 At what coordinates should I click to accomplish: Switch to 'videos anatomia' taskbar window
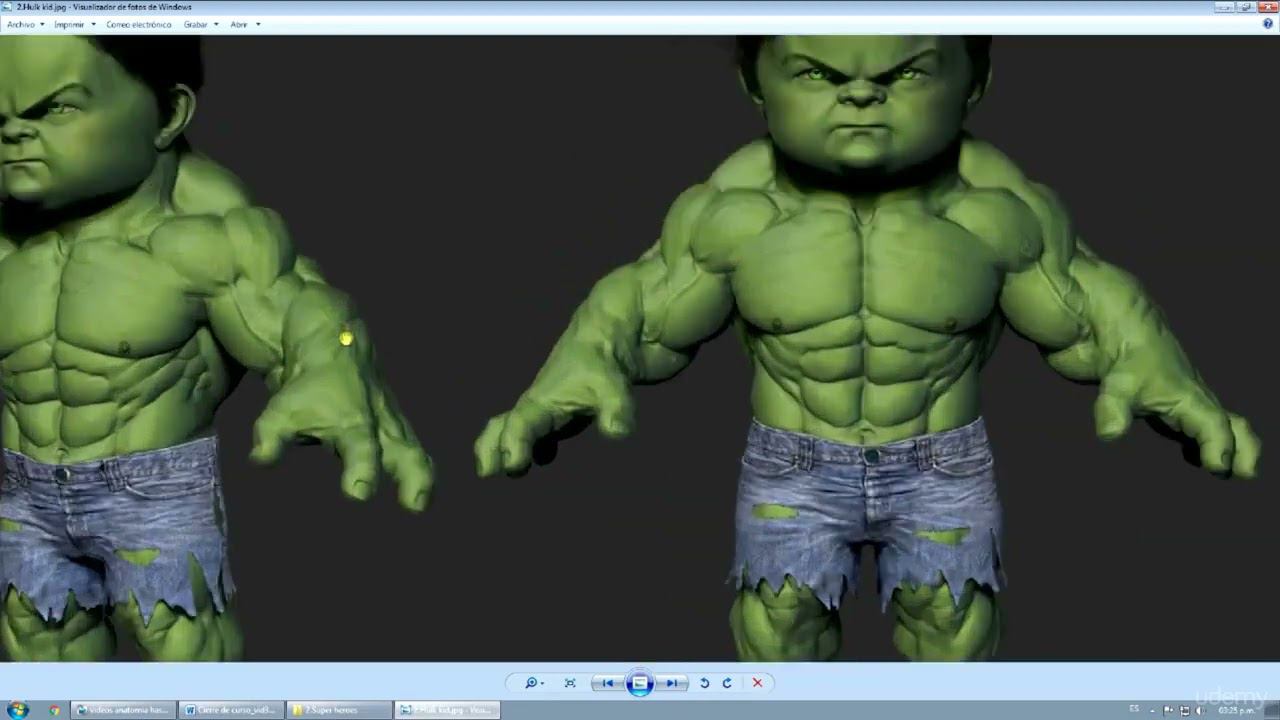click(123, 710)
